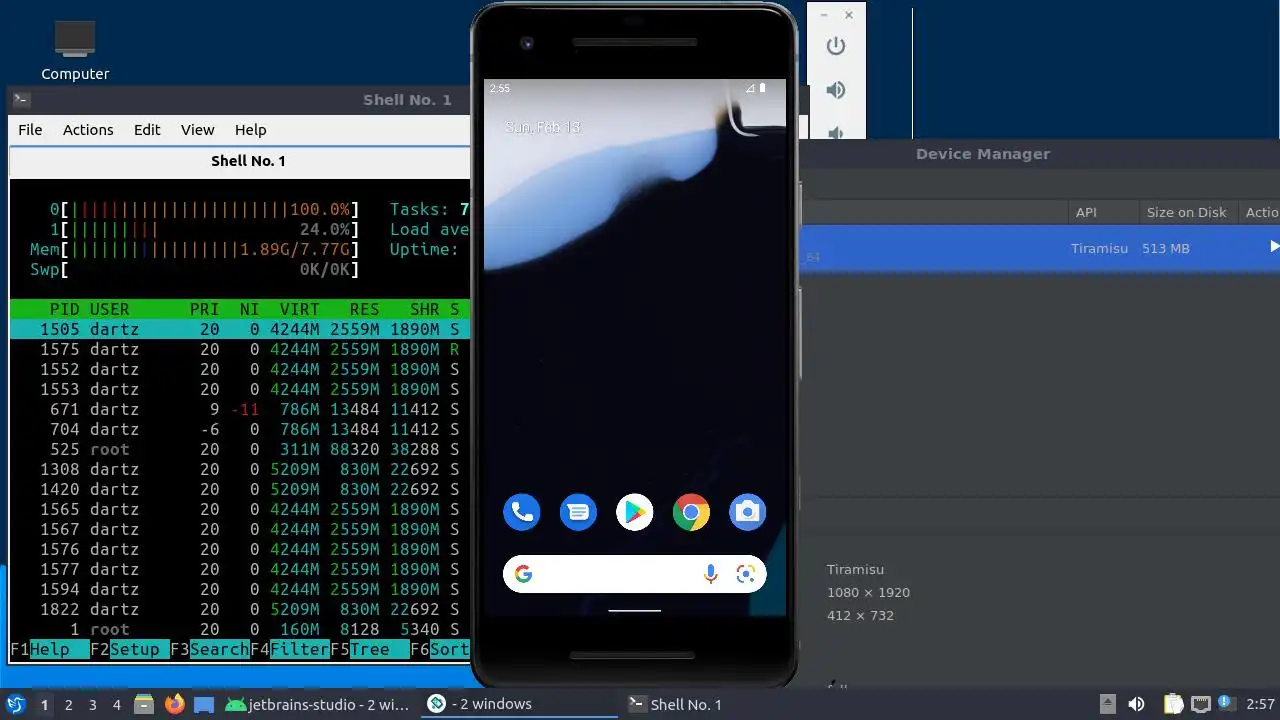The height and width of the screenshot is (720, 1280).
Task: Click the network icon in system tray
Action: point(1201,704)
